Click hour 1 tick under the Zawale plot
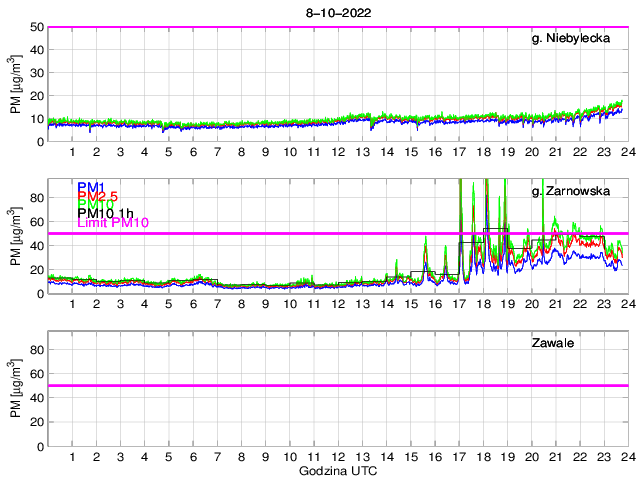This screenshot has width=640, height=480. pyautogui.click(x=73, y=456)
